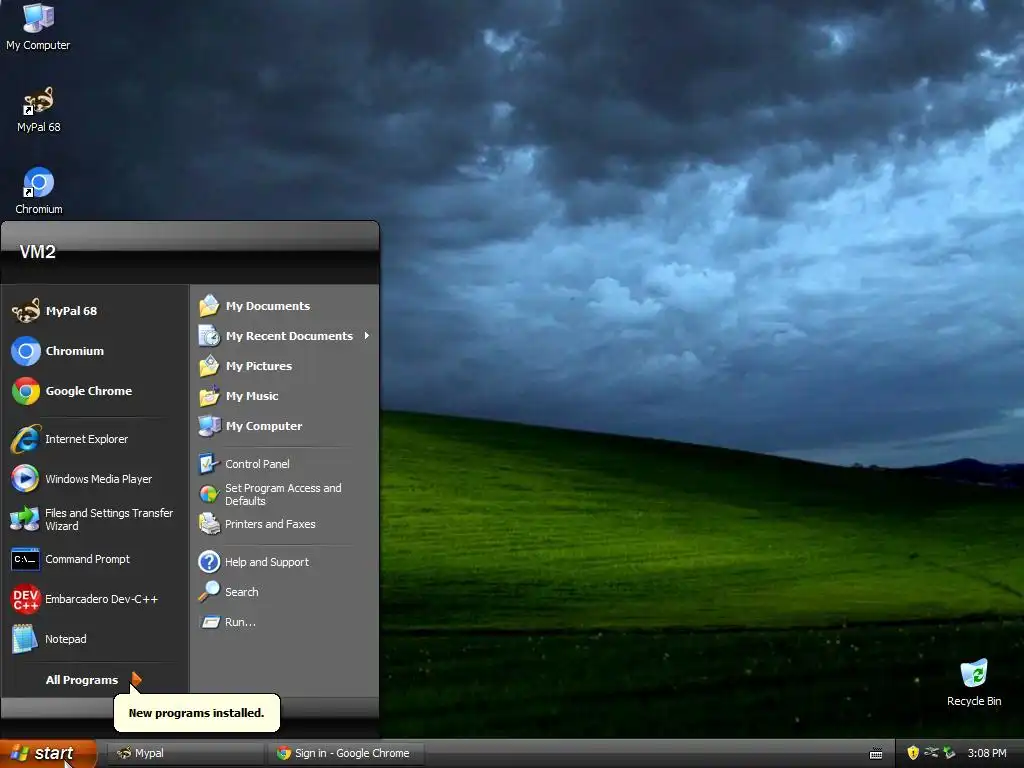Click Google Chrome icon in Start menu
1024x768 pixels.
tap(25, 391)
